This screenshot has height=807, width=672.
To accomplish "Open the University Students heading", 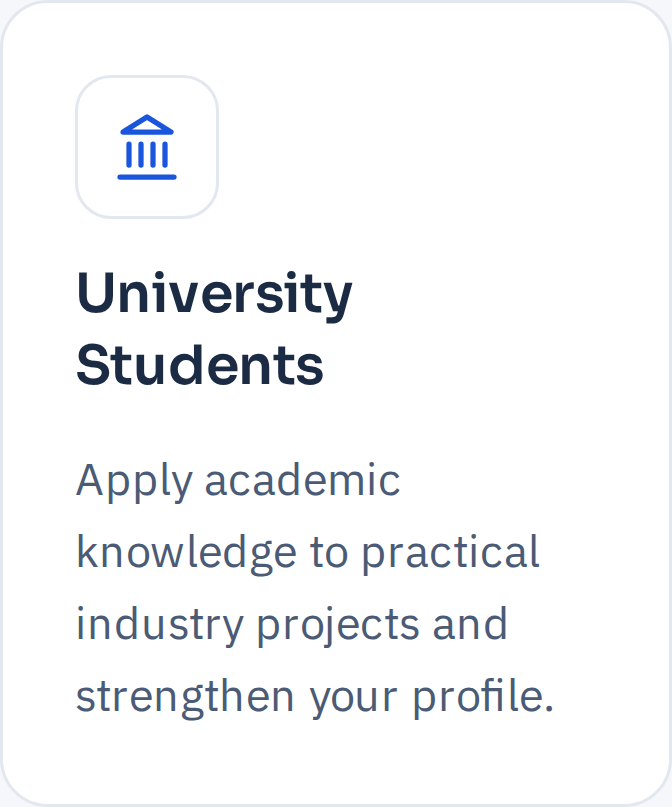I will 214,328.
